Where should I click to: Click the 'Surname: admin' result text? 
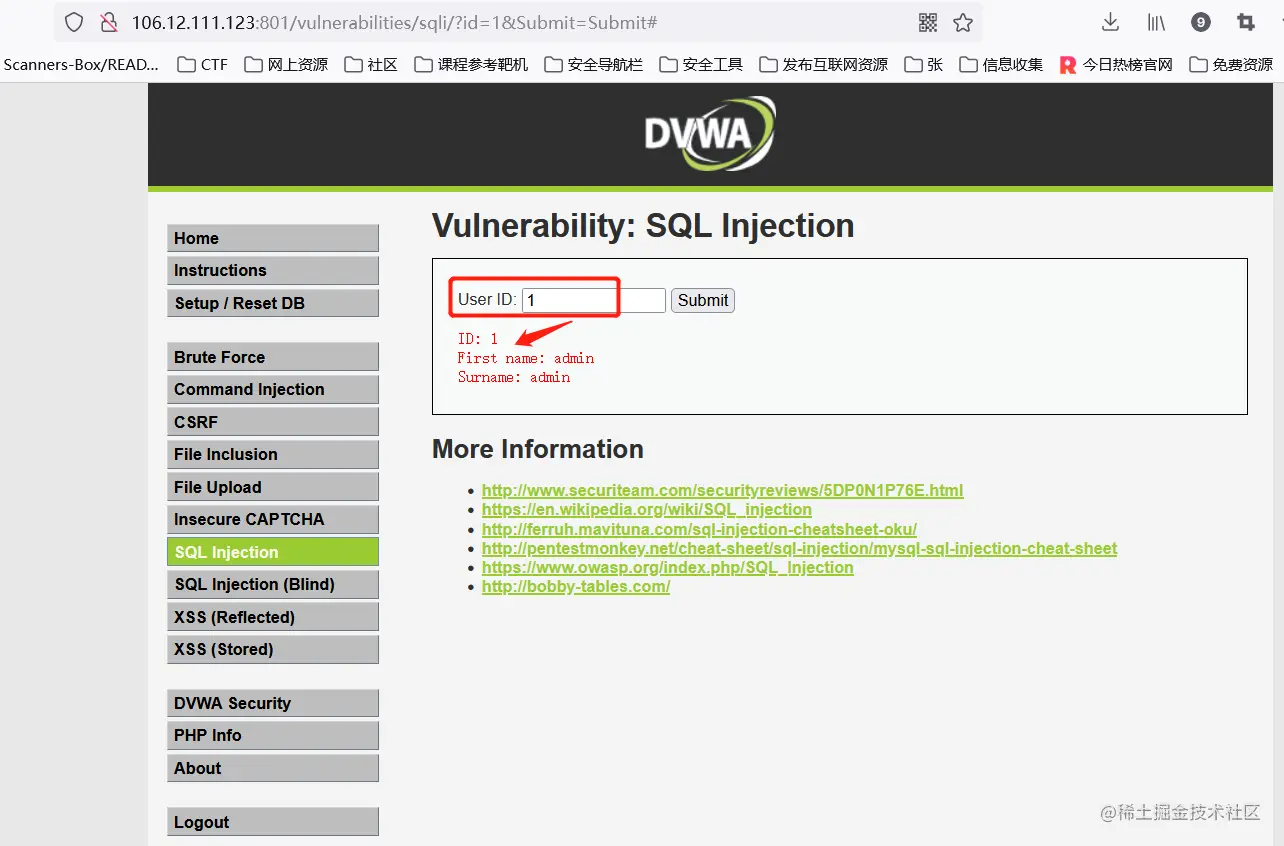tap(514, 377)
